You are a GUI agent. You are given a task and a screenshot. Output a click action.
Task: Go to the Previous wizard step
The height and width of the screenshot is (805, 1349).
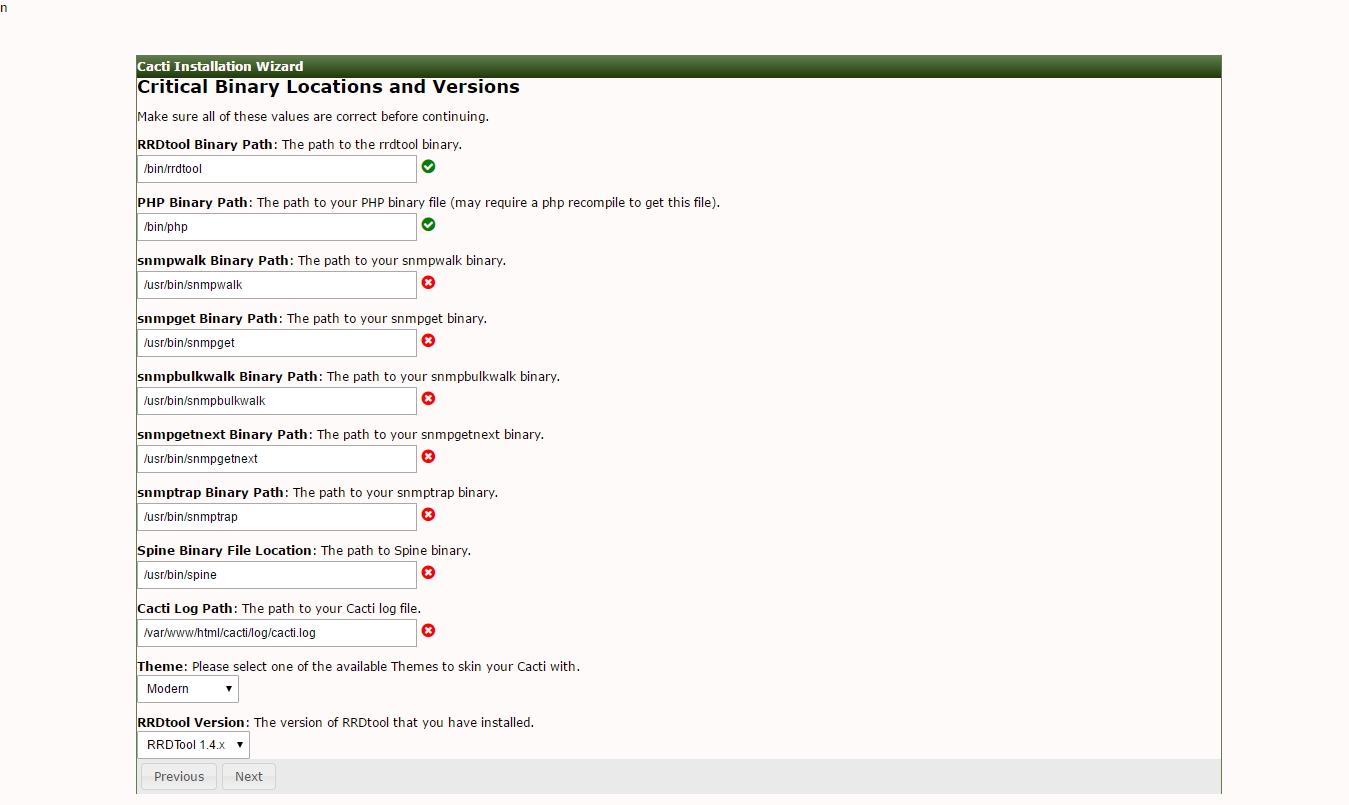point(179,777)
